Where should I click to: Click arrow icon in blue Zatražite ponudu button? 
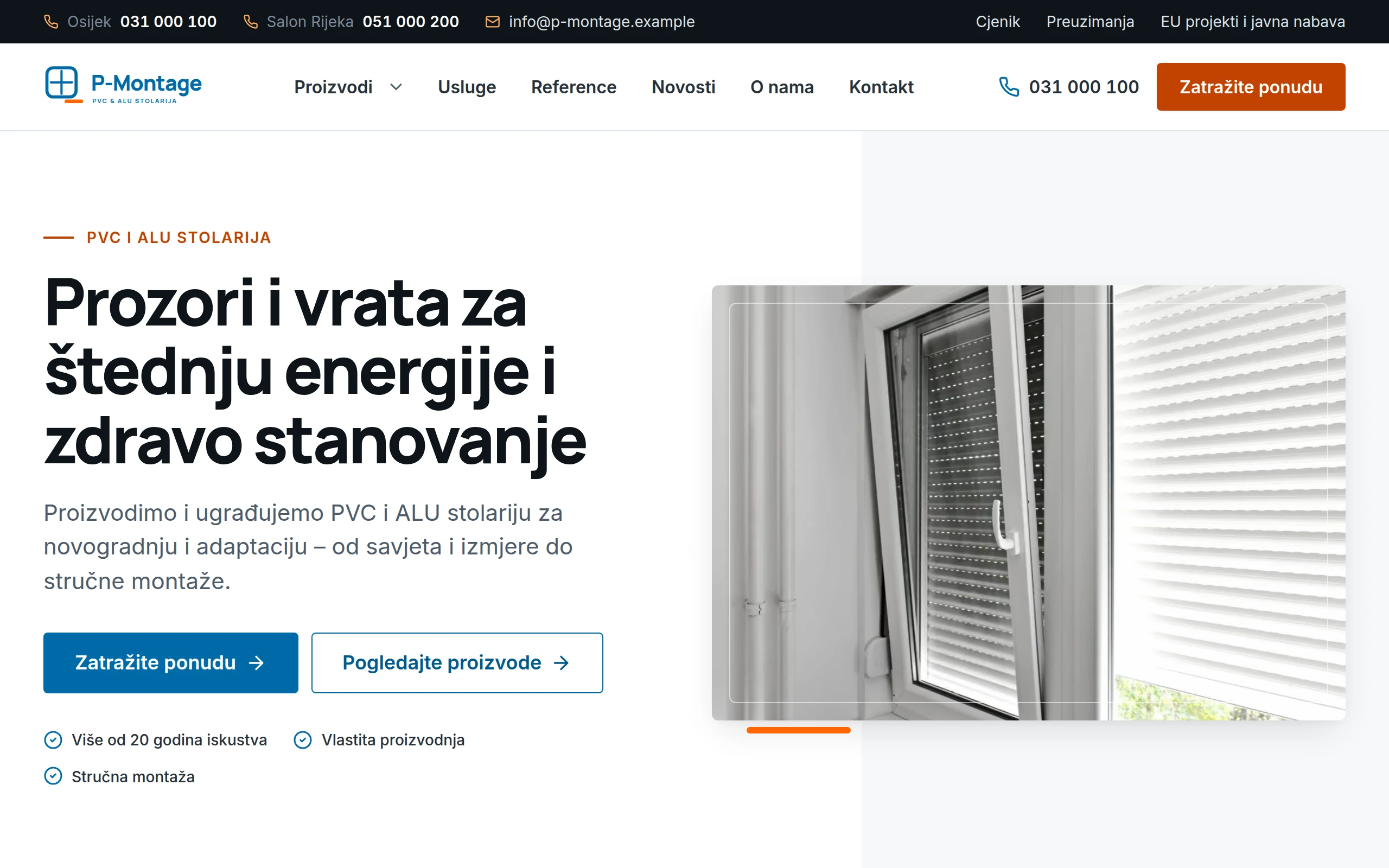pyautogui.click(x=257, y=663)
